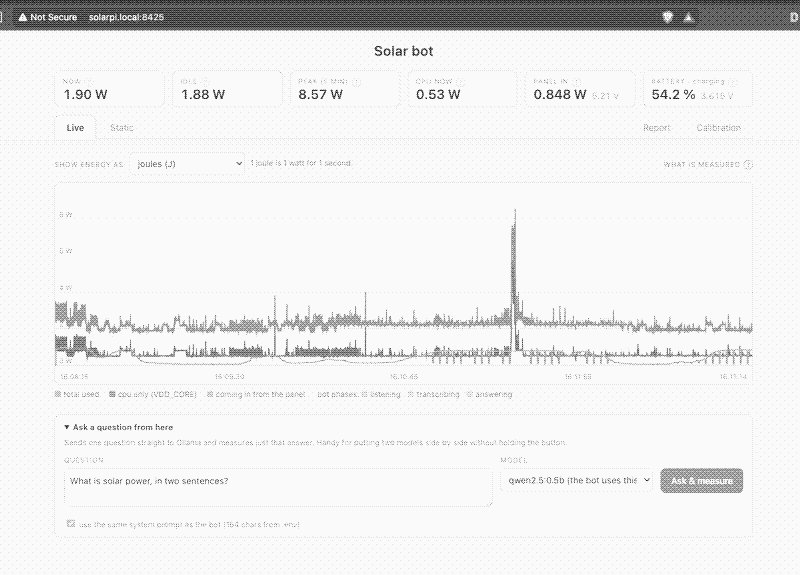Click the Not Secure warning icon
Image resolution: width=800 pixels, height=575 pixels.
click(22, 17)
